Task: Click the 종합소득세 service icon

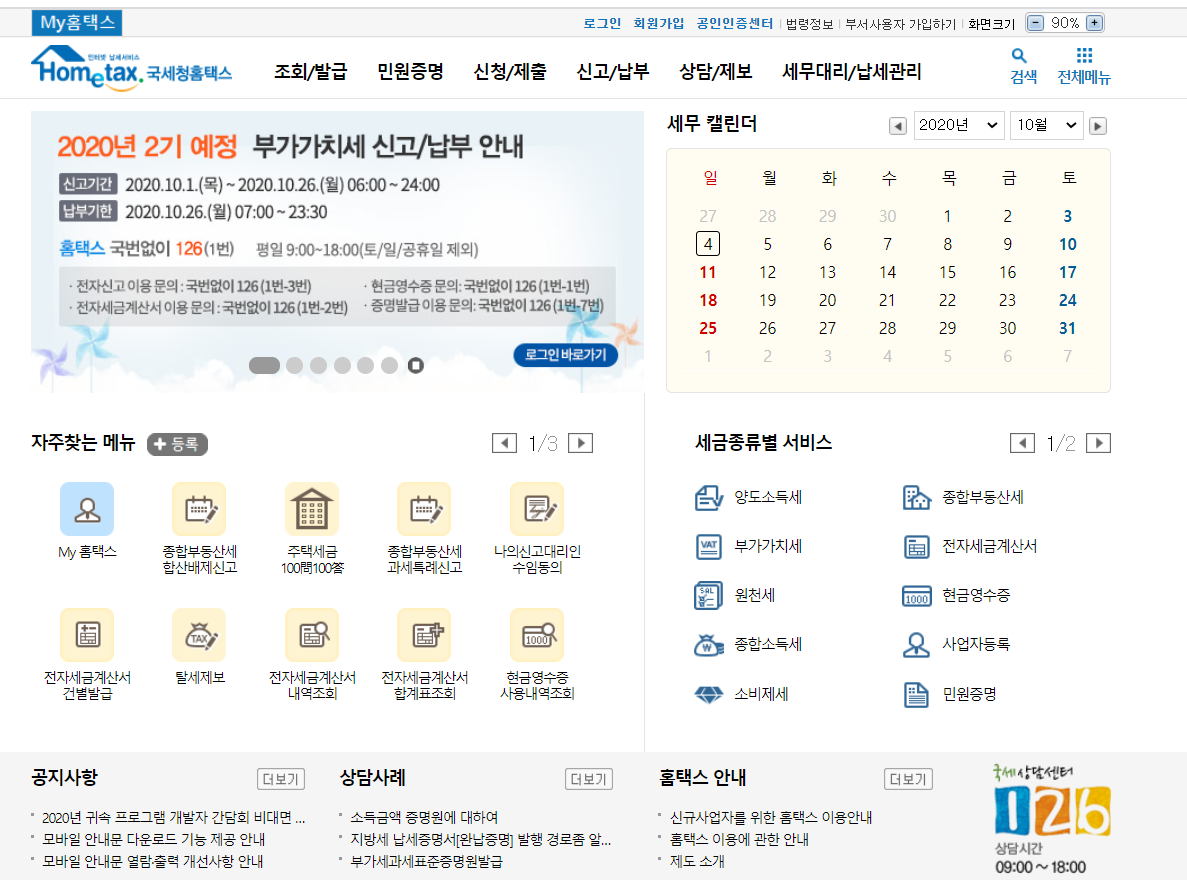Action: (x=709, y=644)
